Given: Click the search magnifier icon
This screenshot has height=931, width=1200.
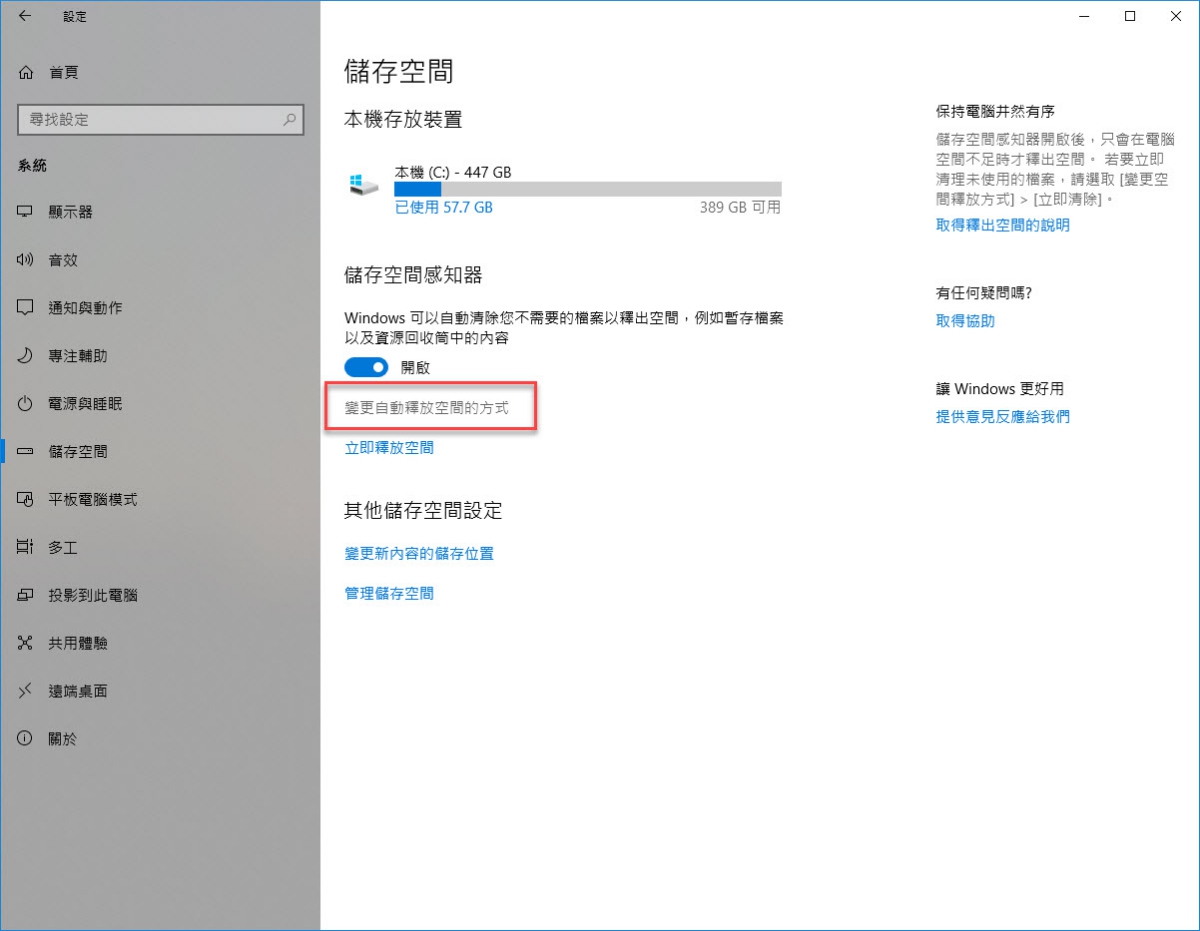Looking at the screenshot, I should click(x=290, y=119).
